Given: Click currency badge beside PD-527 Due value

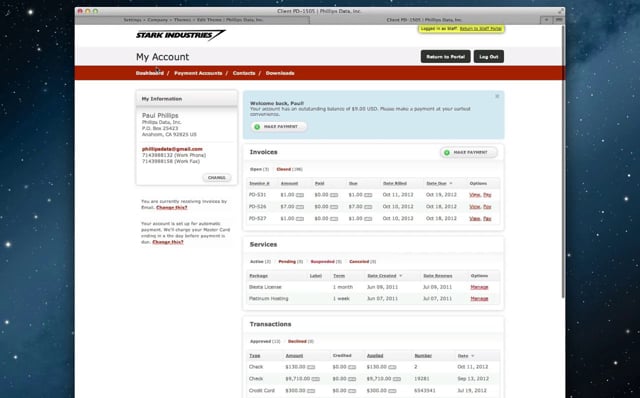Looking at the screenshot, I should pyautogui.click(x=368, y=219).
